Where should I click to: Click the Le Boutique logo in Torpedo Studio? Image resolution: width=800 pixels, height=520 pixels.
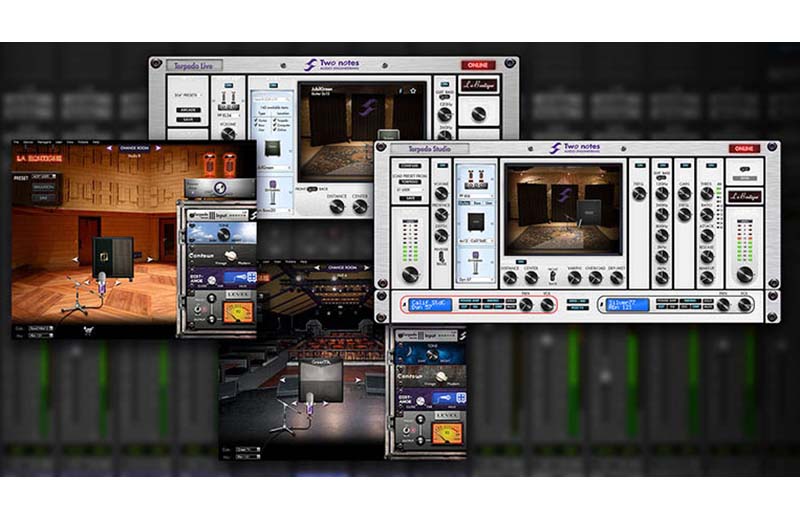point(744,196)
